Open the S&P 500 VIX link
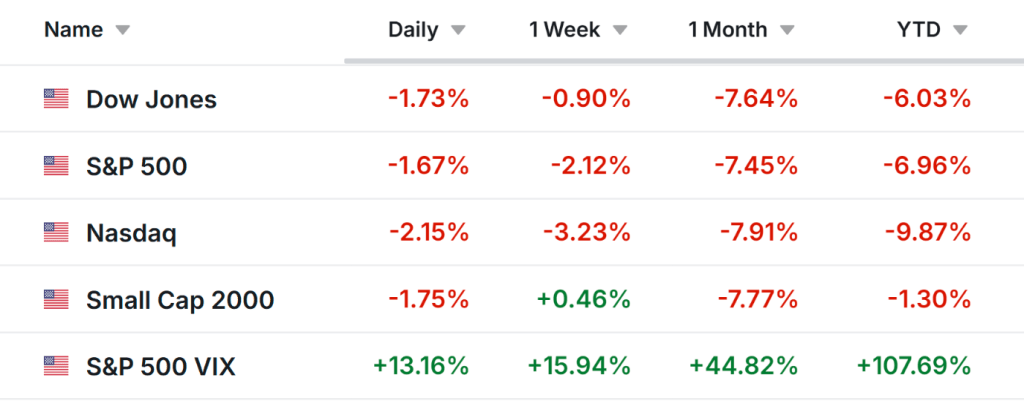This screenshot has width=1024, height=401. click(161, 367)
